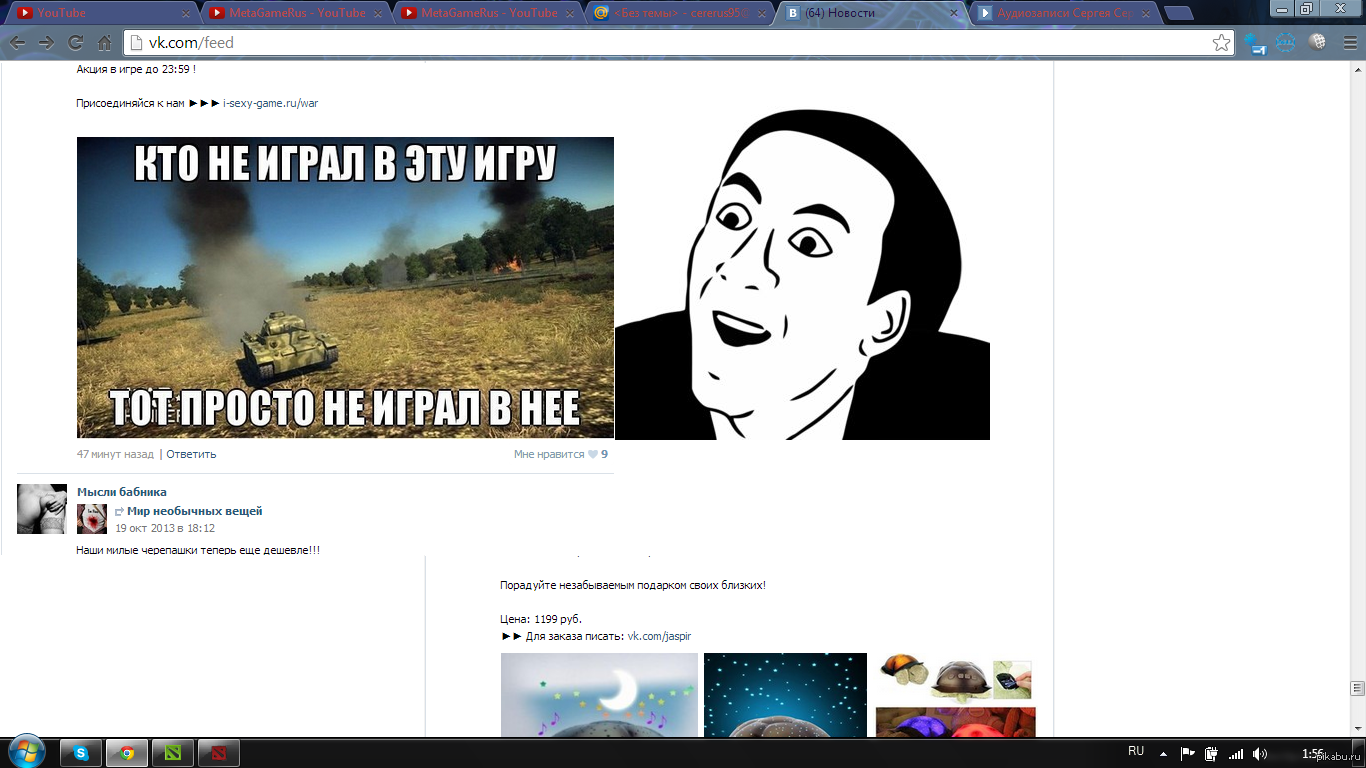
Task: Switch to Chrome on the taskbar
Action: [x=127, y=753]
